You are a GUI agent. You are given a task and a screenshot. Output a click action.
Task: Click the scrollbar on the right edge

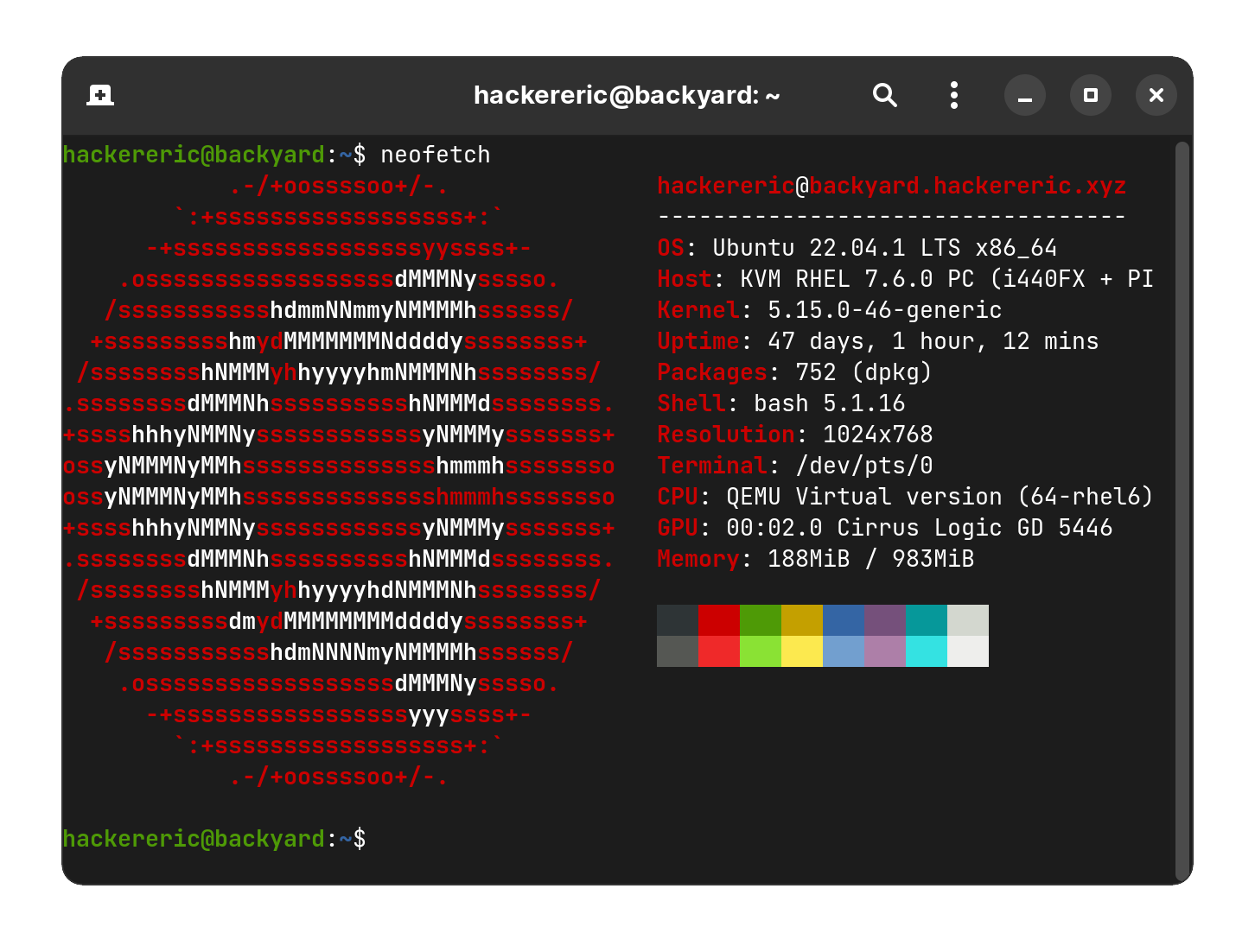[1184, 475]
